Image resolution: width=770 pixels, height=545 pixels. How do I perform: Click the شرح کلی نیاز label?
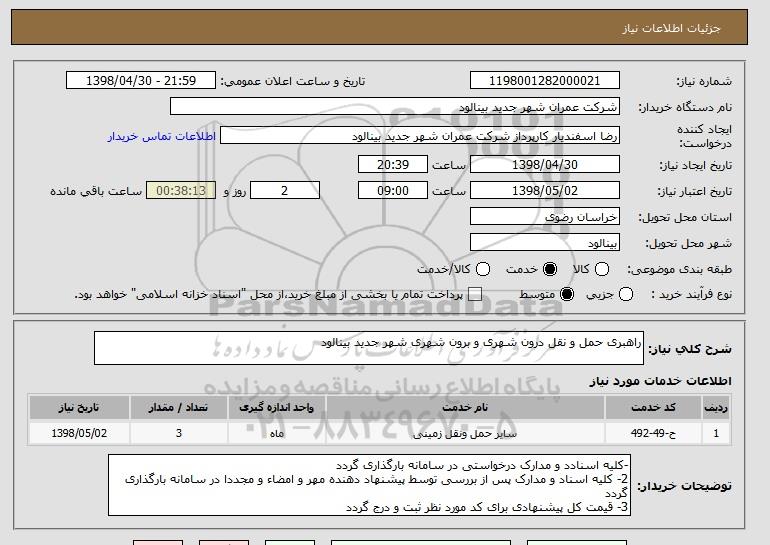689,349
